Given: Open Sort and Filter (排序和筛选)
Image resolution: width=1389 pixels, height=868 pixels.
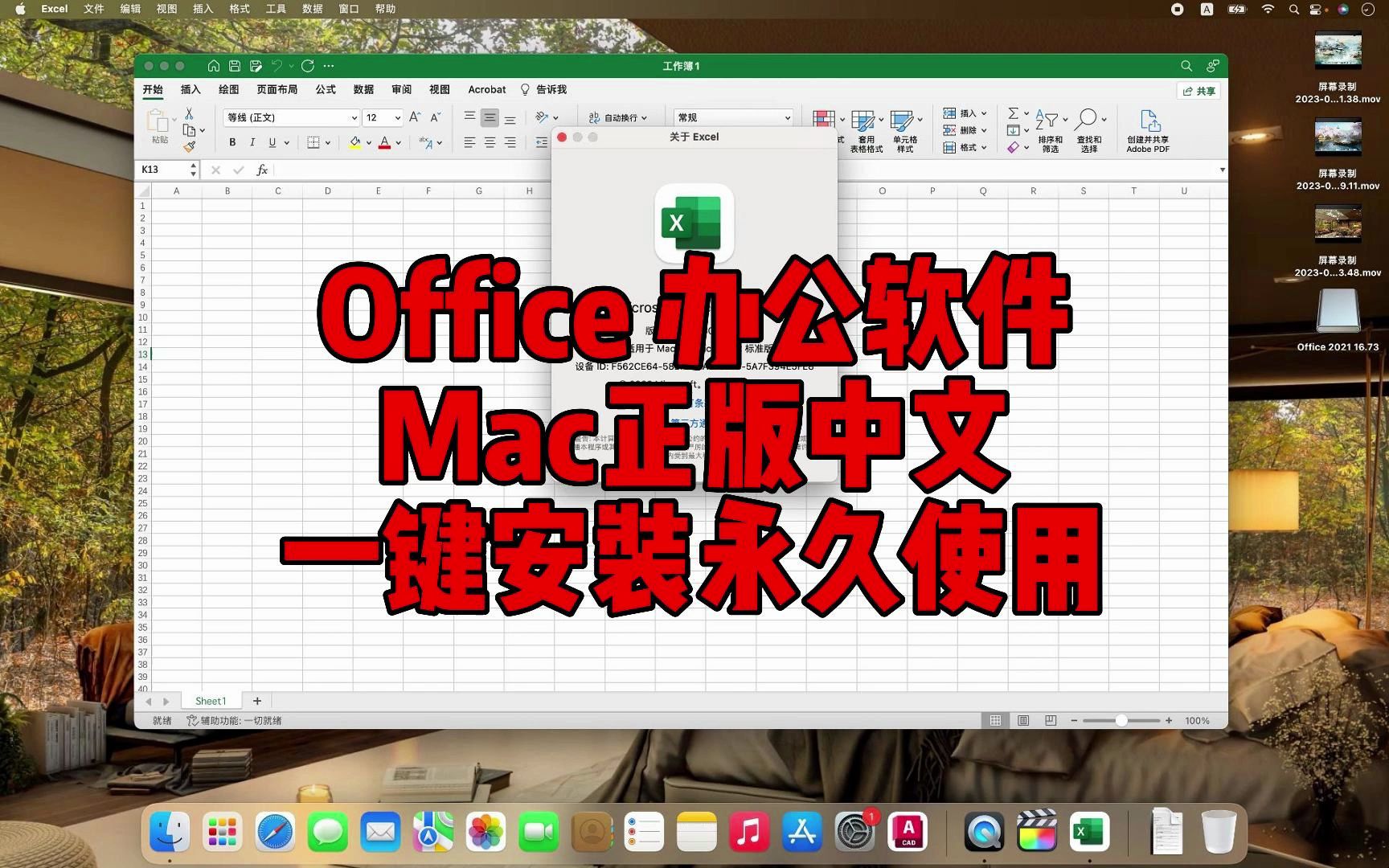Looking at the screenshot, I should click(x=1051, y=130).
